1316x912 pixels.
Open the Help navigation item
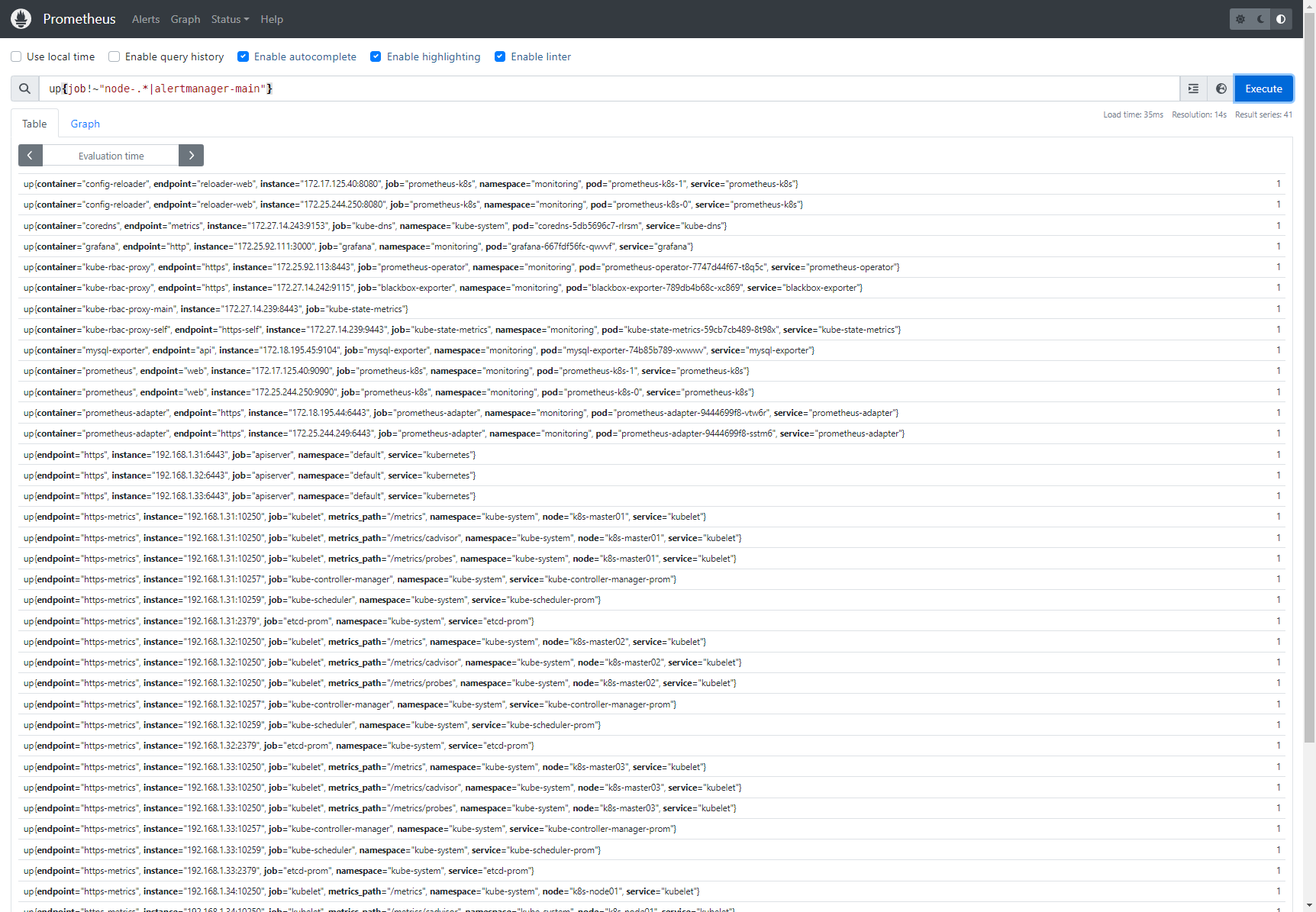click(272, 19)
